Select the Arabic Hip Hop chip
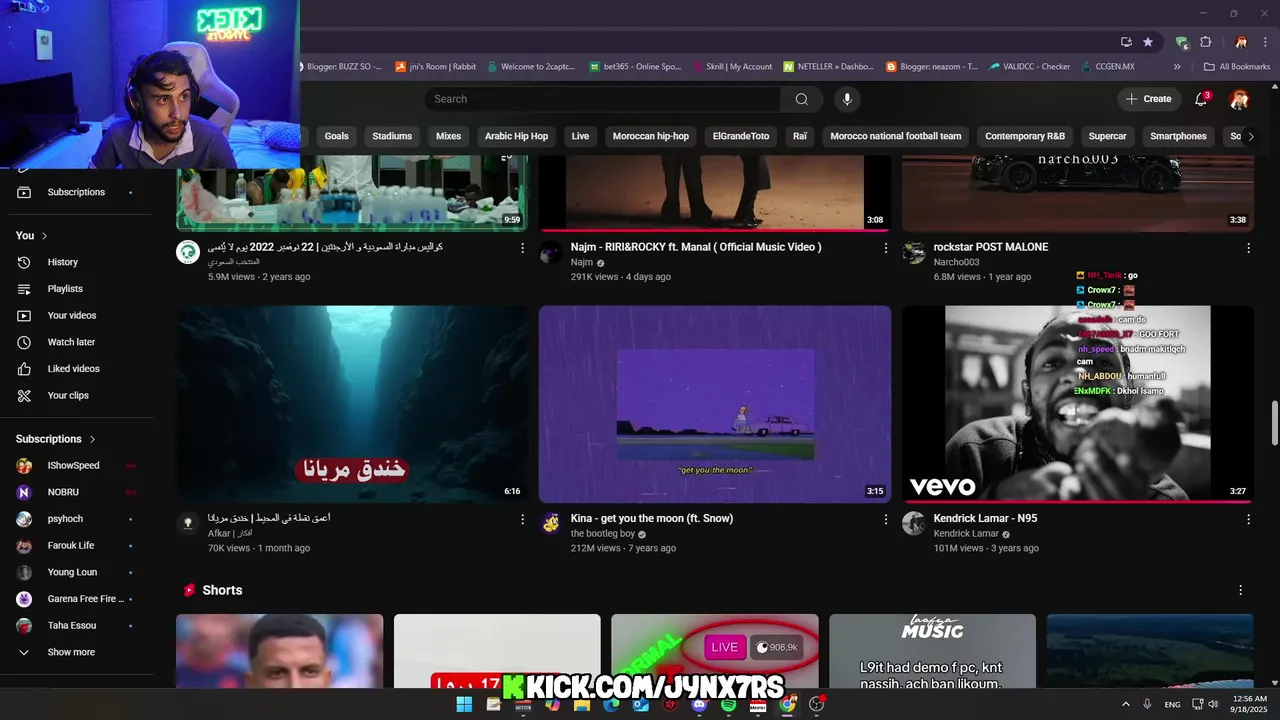The width and height of the screenshot is (1280, 720). pos(516,136)
